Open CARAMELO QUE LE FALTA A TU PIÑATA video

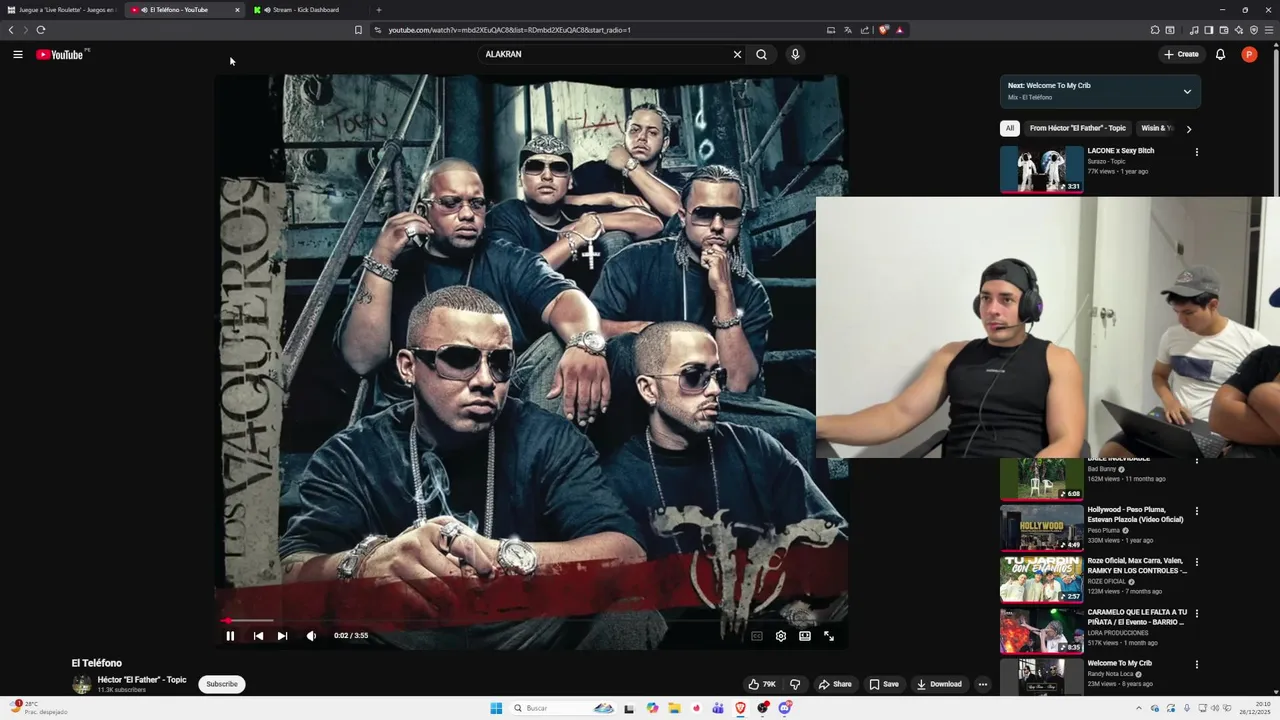pos(1041,630)
